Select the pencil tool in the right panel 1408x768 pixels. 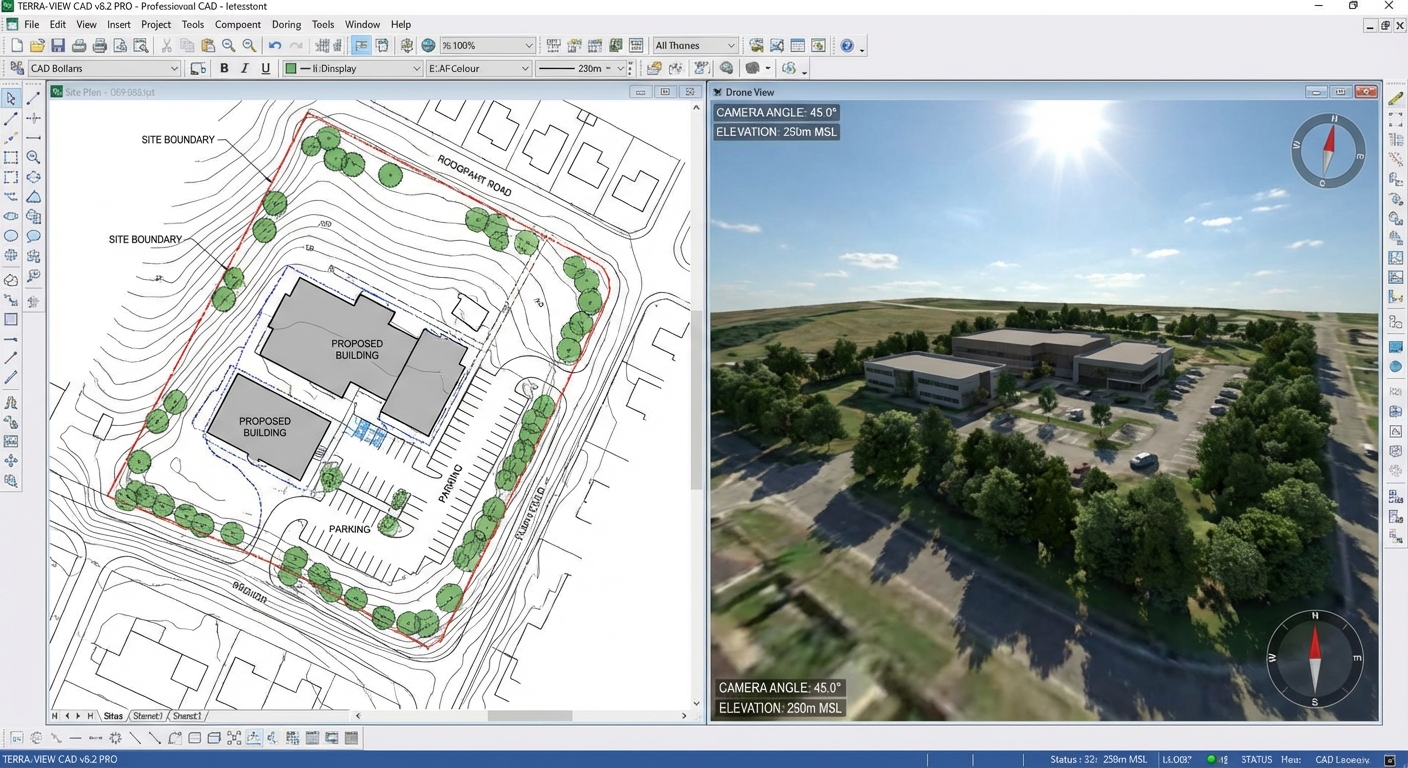tap(1396, 98)
